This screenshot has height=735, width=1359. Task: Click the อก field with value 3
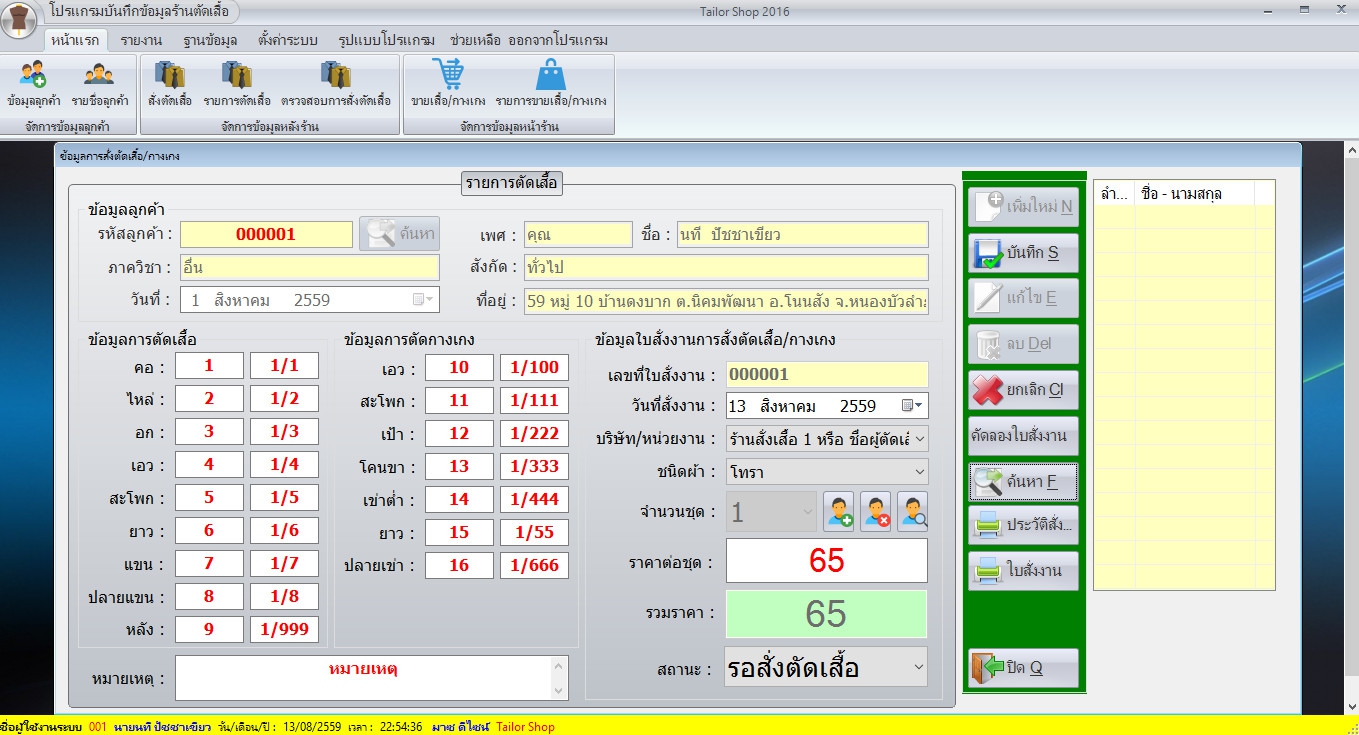point(209,432)
